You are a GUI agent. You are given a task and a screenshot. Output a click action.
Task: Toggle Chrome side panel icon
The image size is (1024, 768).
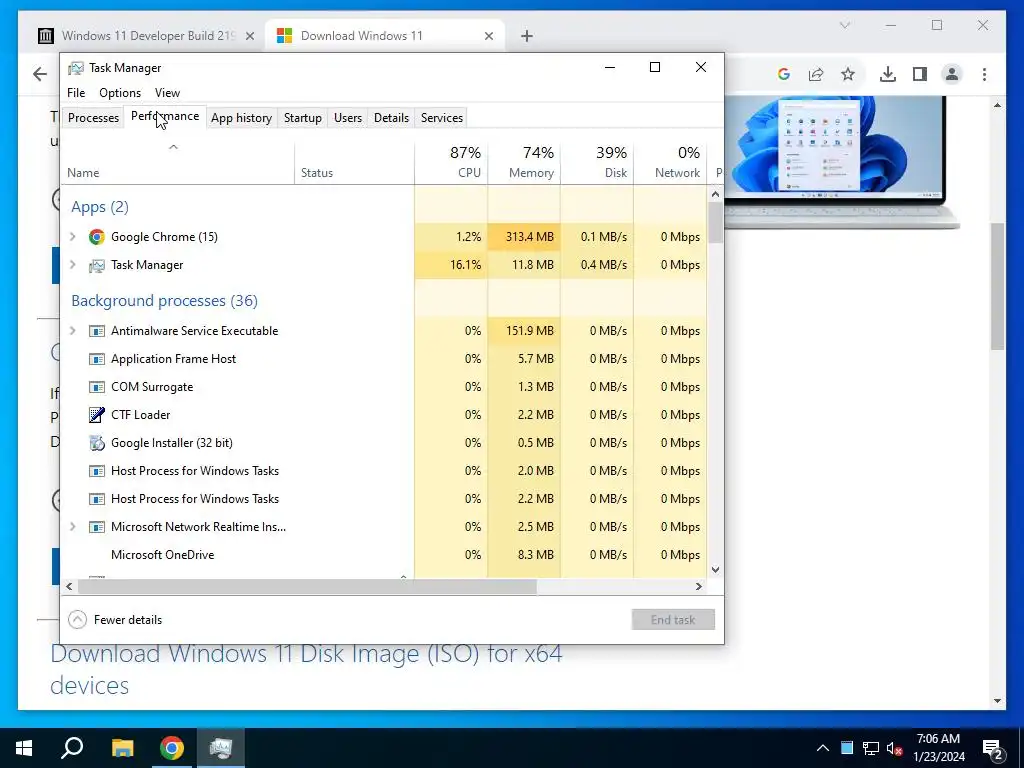click(x=920, y=74)
